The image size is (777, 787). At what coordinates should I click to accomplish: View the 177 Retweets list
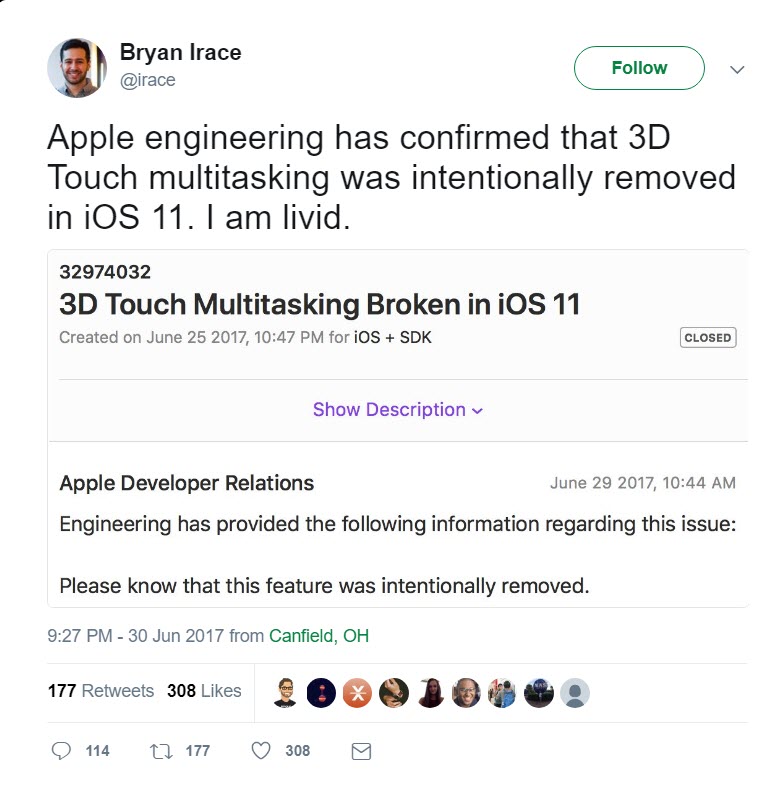[x=101, y=691]
